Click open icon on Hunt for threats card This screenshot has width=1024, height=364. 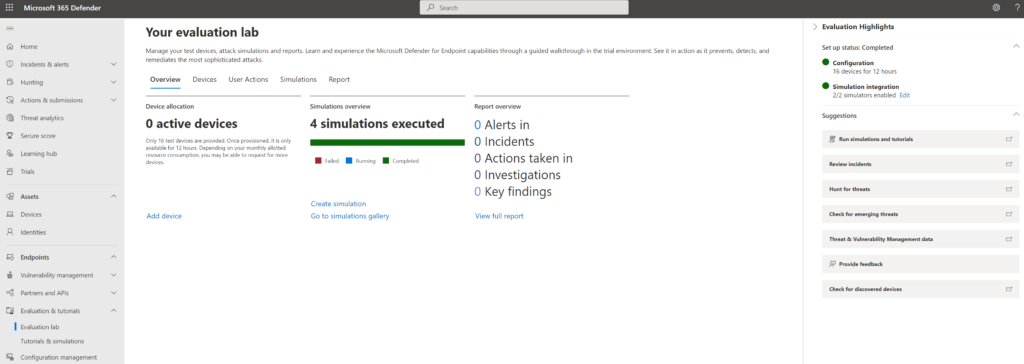(1009, 189)
